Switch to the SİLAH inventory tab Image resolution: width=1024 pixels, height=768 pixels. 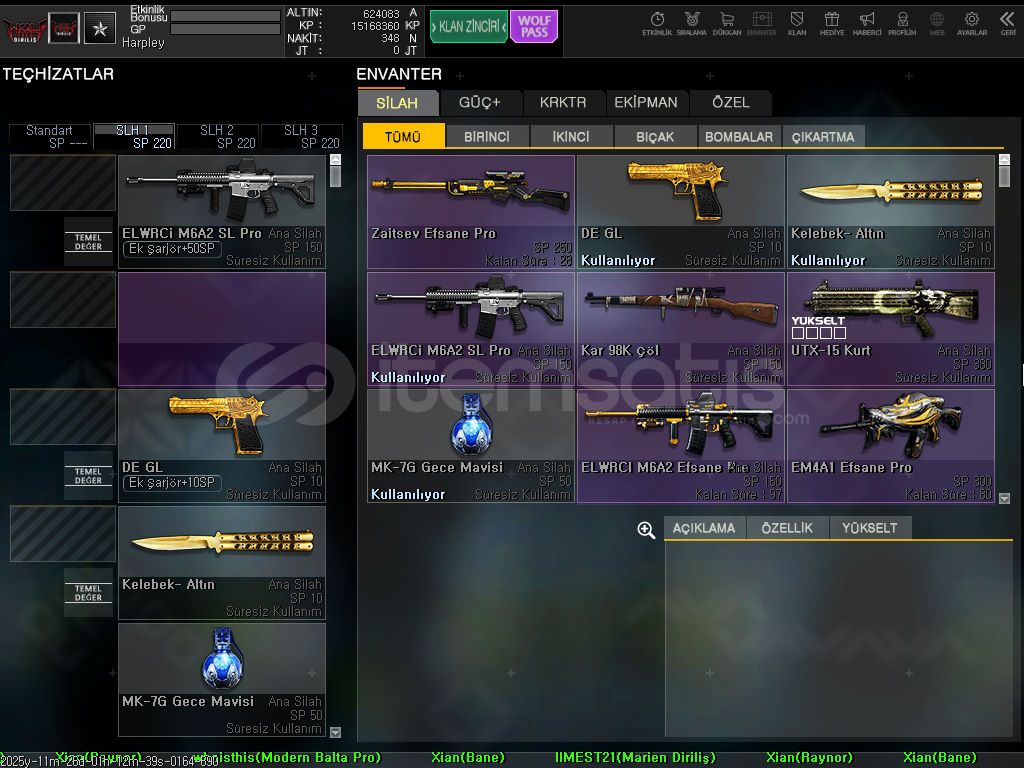(x=397, y=103)
